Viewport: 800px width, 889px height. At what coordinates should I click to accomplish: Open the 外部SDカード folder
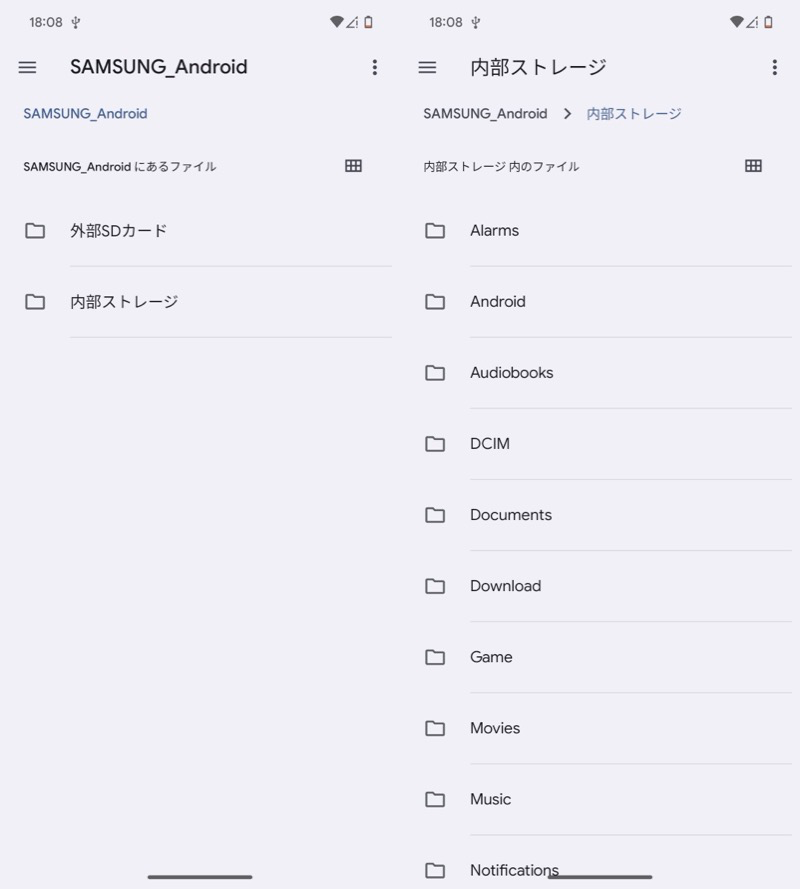tap(118, 231)
